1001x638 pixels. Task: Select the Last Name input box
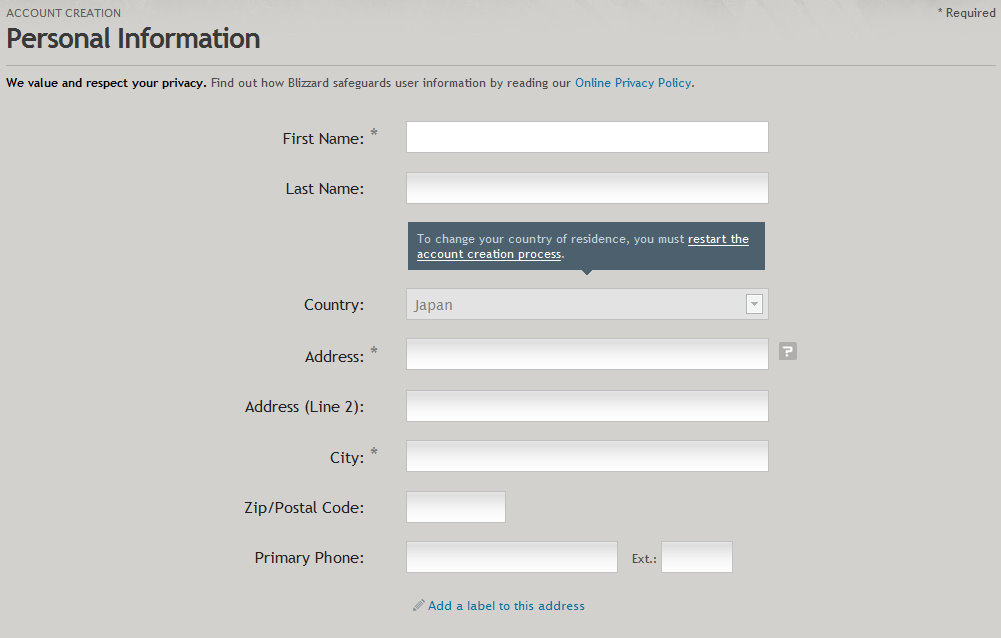587,188
